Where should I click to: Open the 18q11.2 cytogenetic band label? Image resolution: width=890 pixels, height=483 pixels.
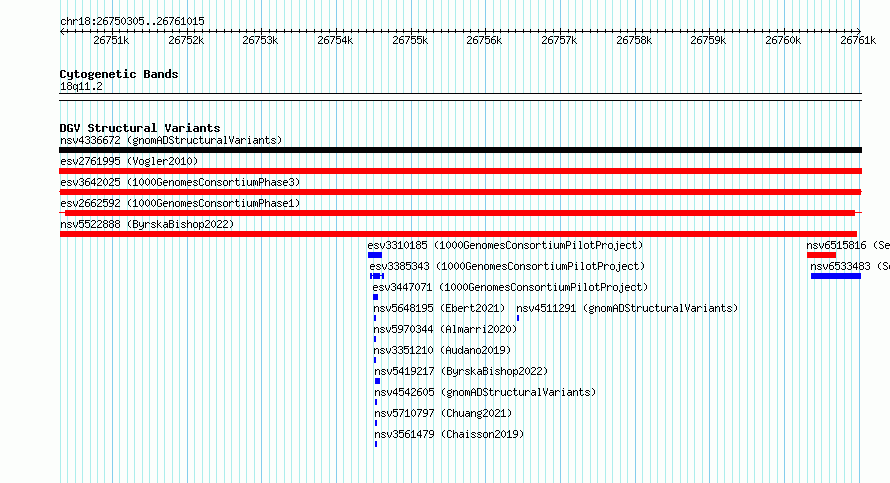point(81,86)
